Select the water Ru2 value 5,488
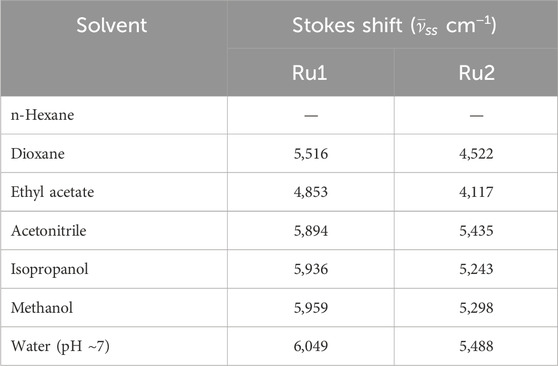The width and height of the screenshot is (558, 366). pos(476,346)
